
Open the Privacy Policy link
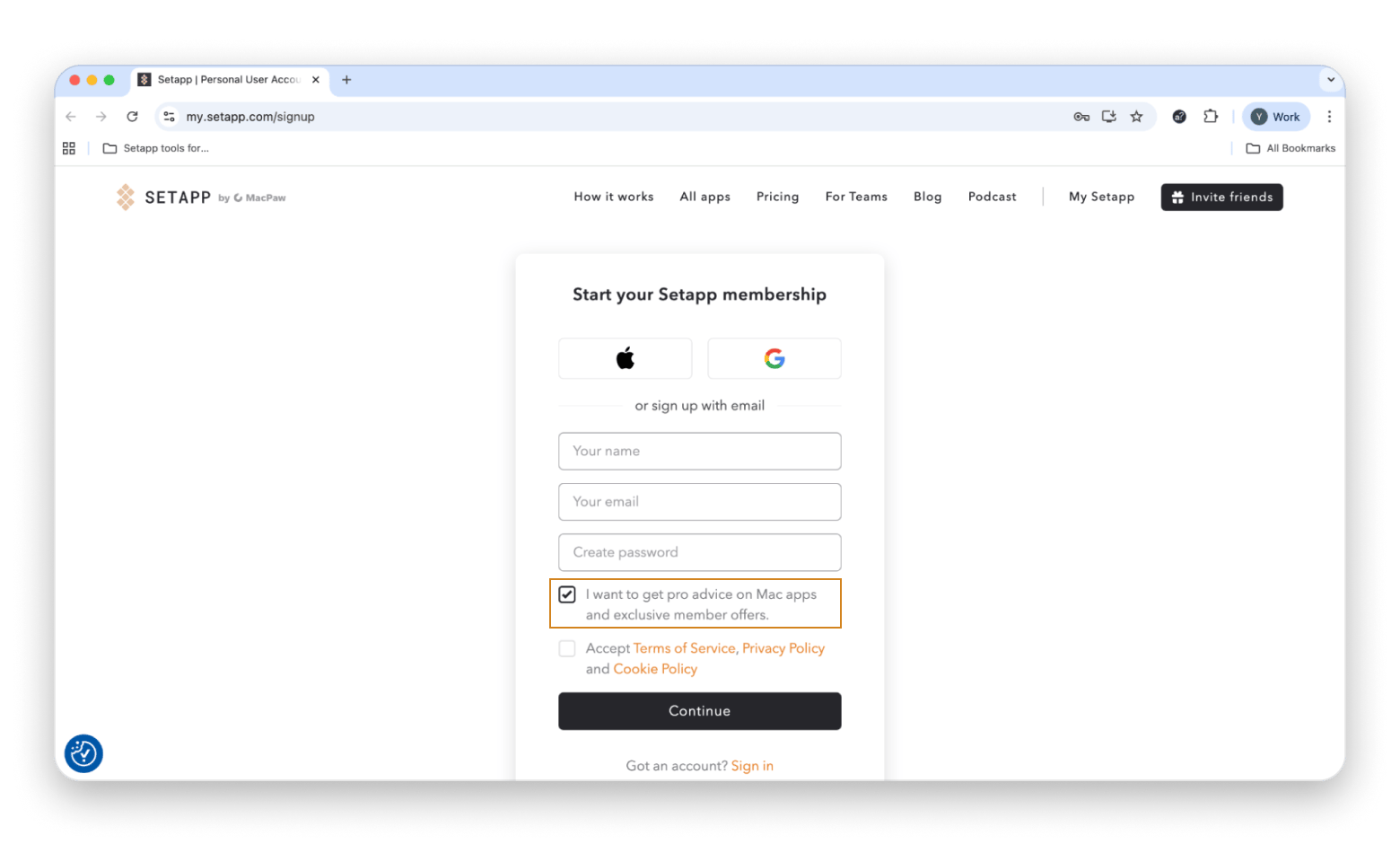tap(783, 648)
